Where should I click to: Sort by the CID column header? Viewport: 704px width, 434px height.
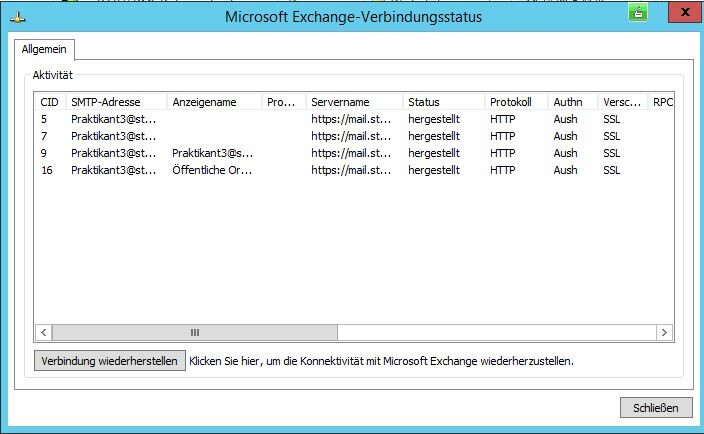pyautogui.click(x=50, y=102)
